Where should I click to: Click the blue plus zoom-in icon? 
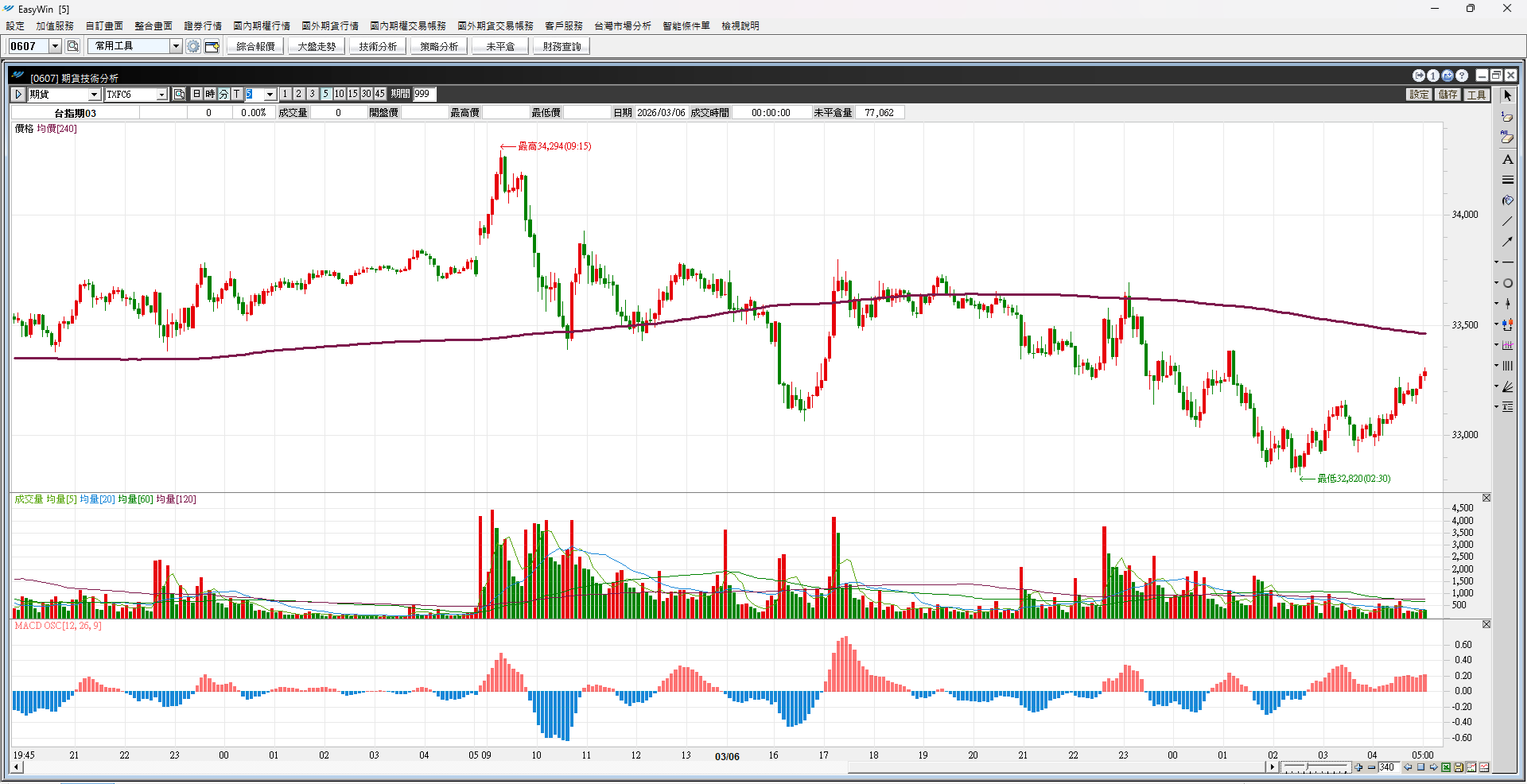click(1358, 767)
